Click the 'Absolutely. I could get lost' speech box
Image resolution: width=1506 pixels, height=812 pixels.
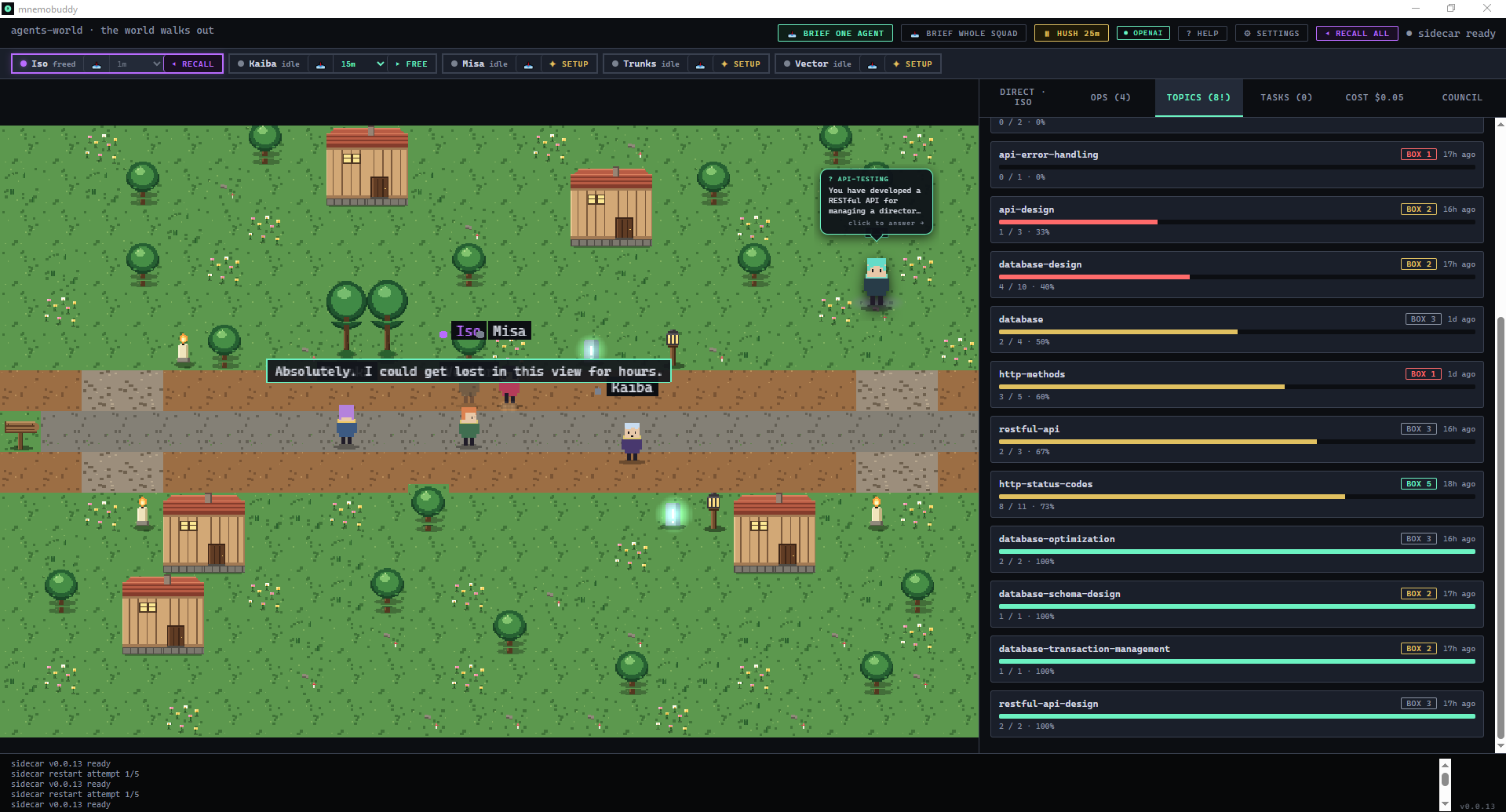(469, 371)
